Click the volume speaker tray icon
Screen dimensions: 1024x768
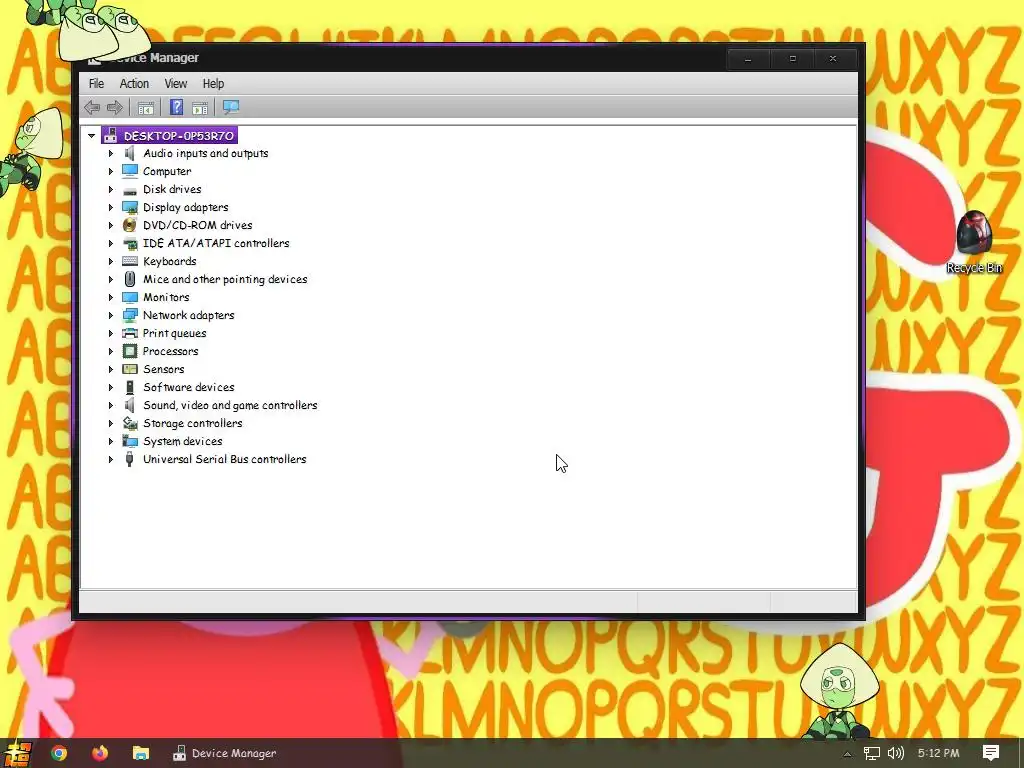[896, 753]
